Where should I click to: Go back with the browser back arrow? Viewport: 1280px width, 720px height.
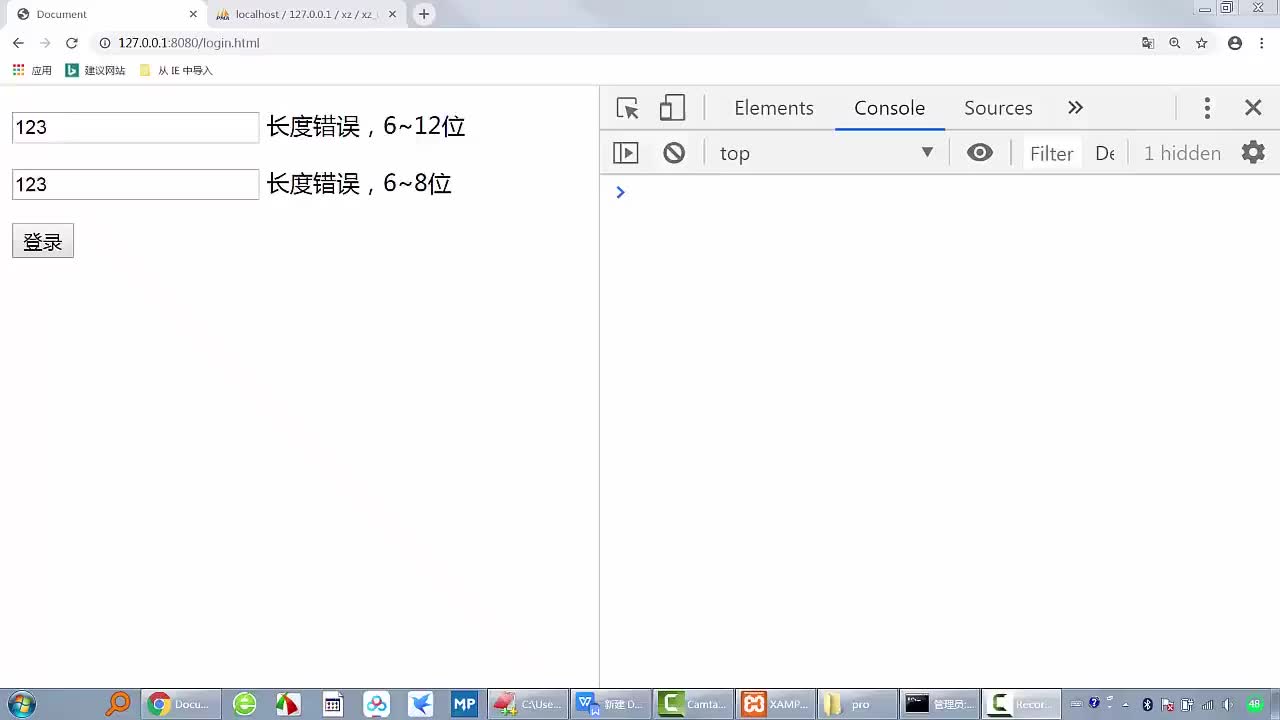tap(18, 43)
